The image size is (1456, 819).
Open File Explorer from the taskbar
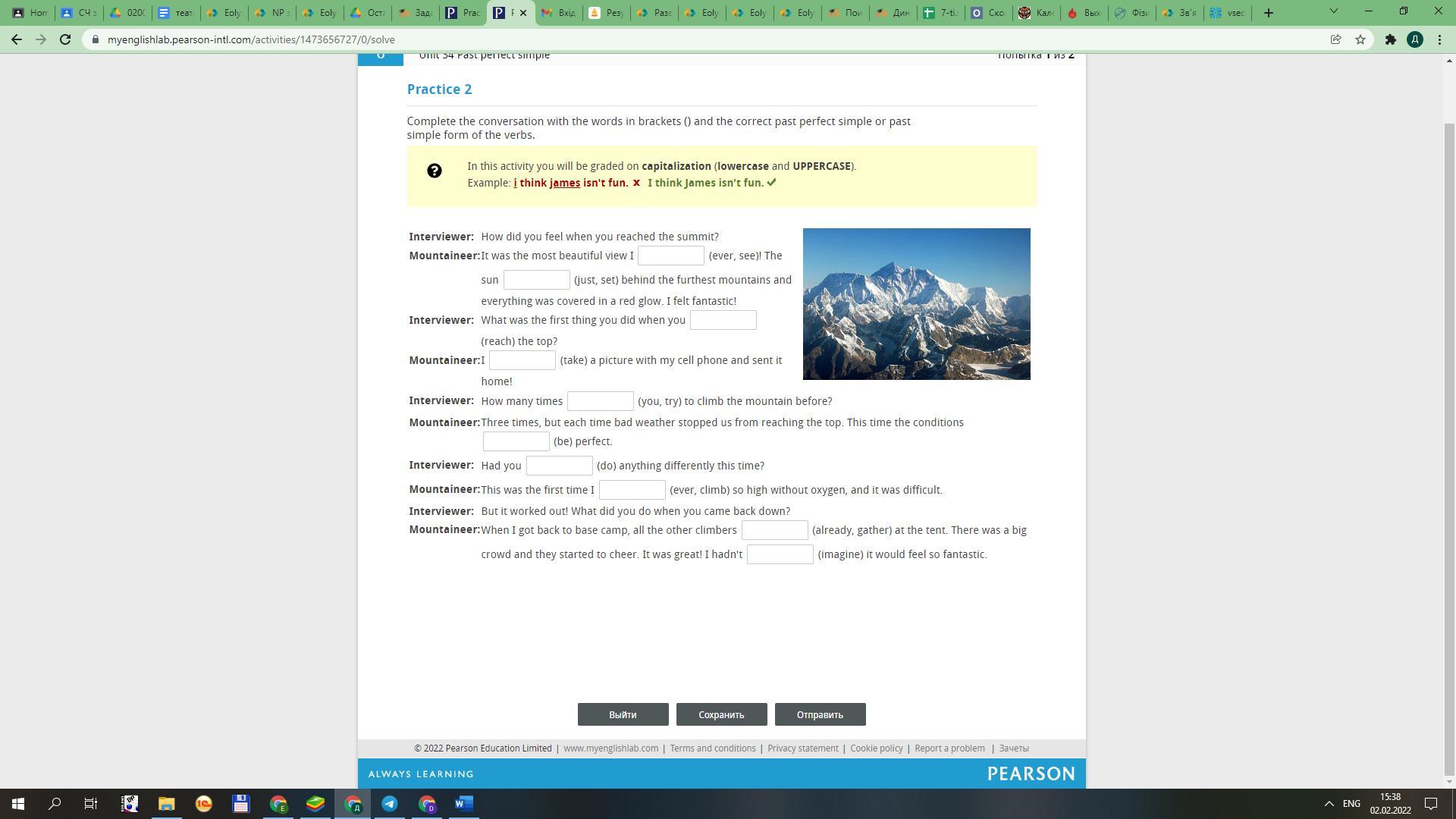(166, 804)
